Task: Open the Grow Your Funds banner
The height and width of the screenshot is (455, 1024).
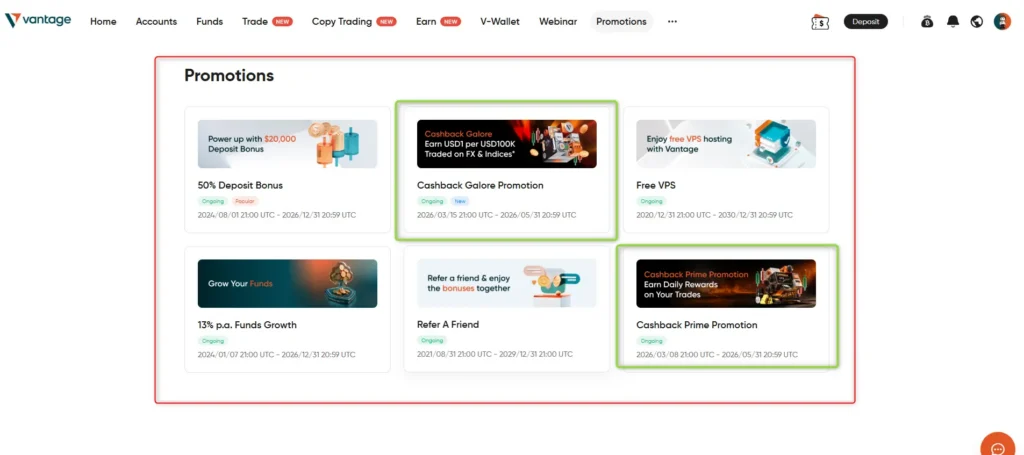Action: (287, 283)
